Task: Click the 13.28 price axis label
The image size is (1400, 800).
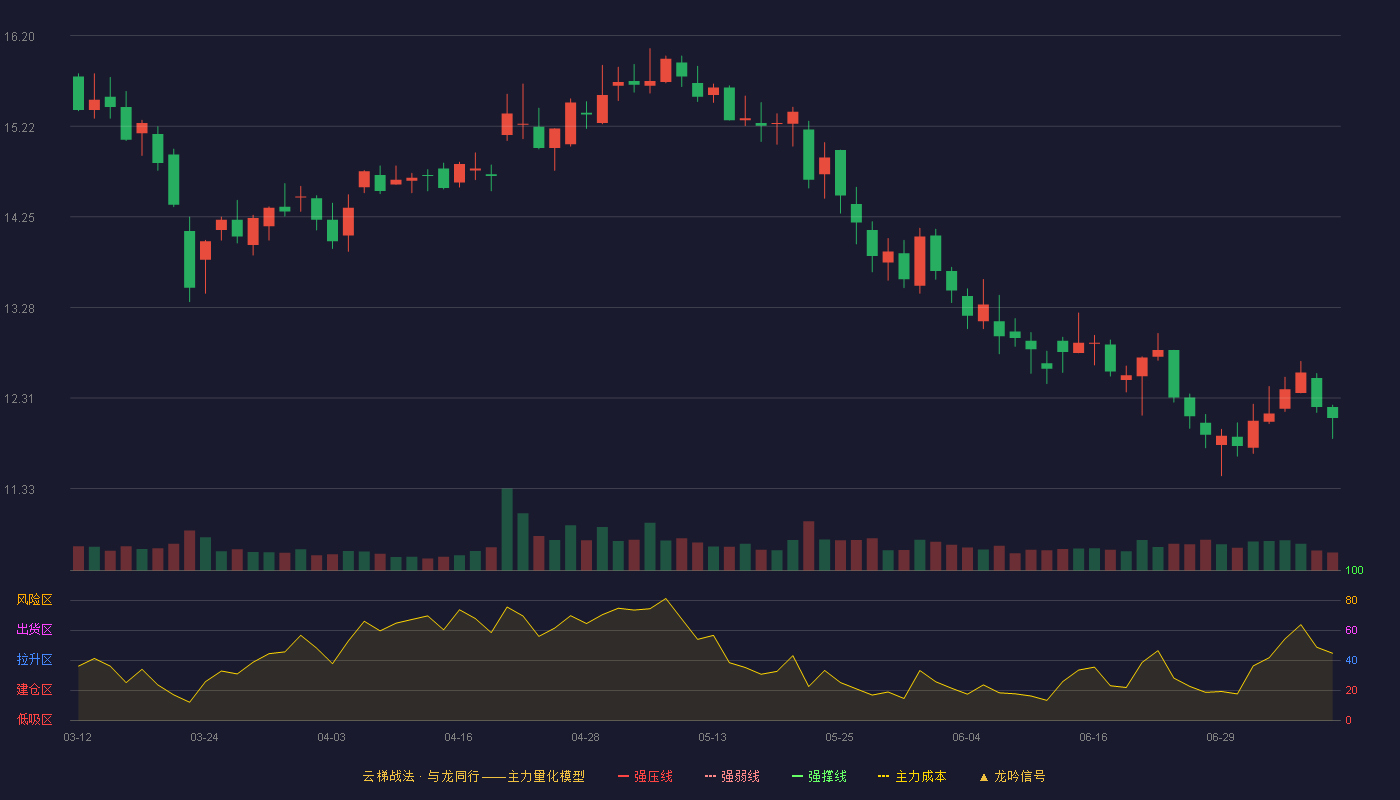Action: click(x=19, y=309)
